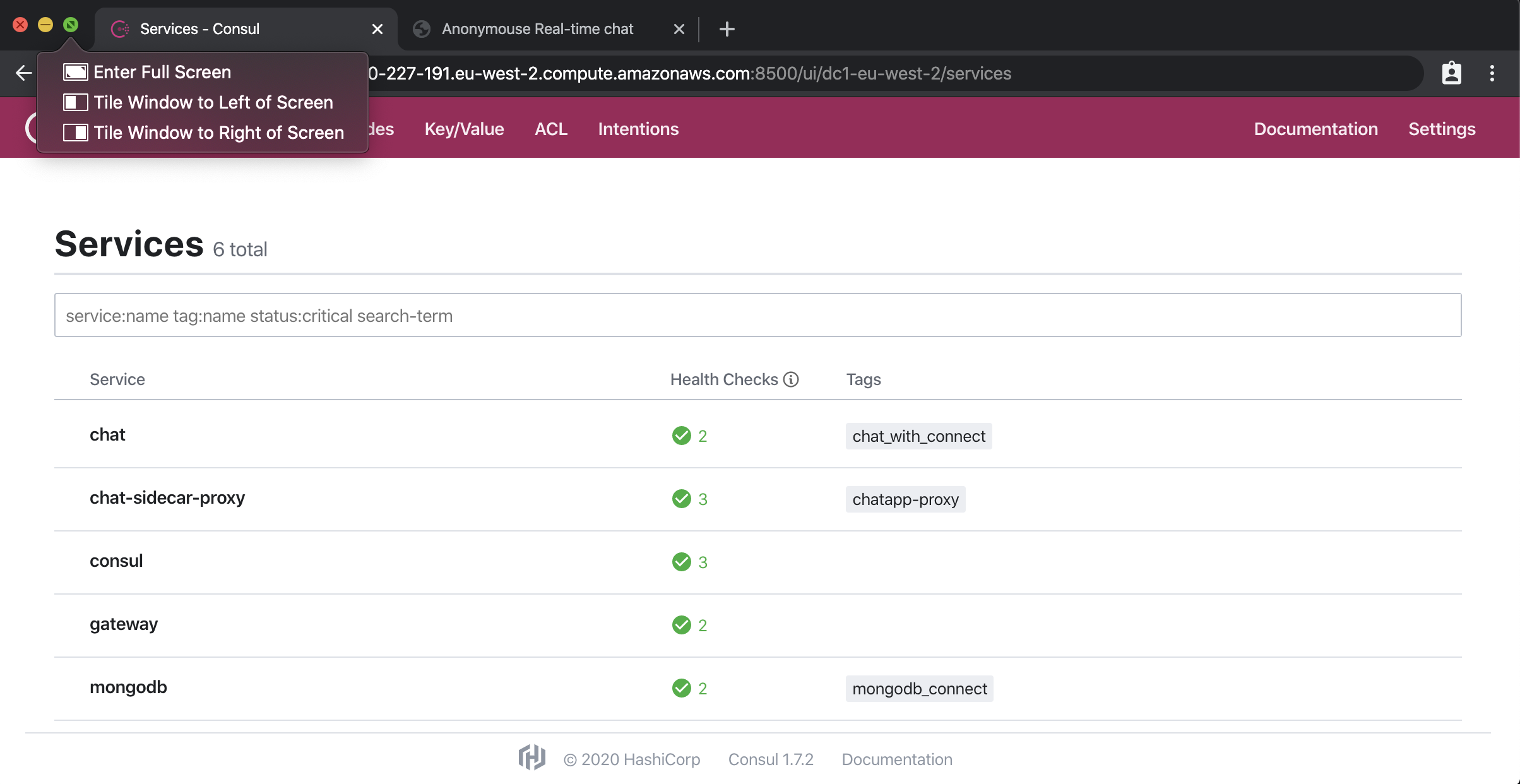The height and width of the screenshot is (784, 1520).
Task: Open the Key/Value navigation item
Action: (464, 129)
